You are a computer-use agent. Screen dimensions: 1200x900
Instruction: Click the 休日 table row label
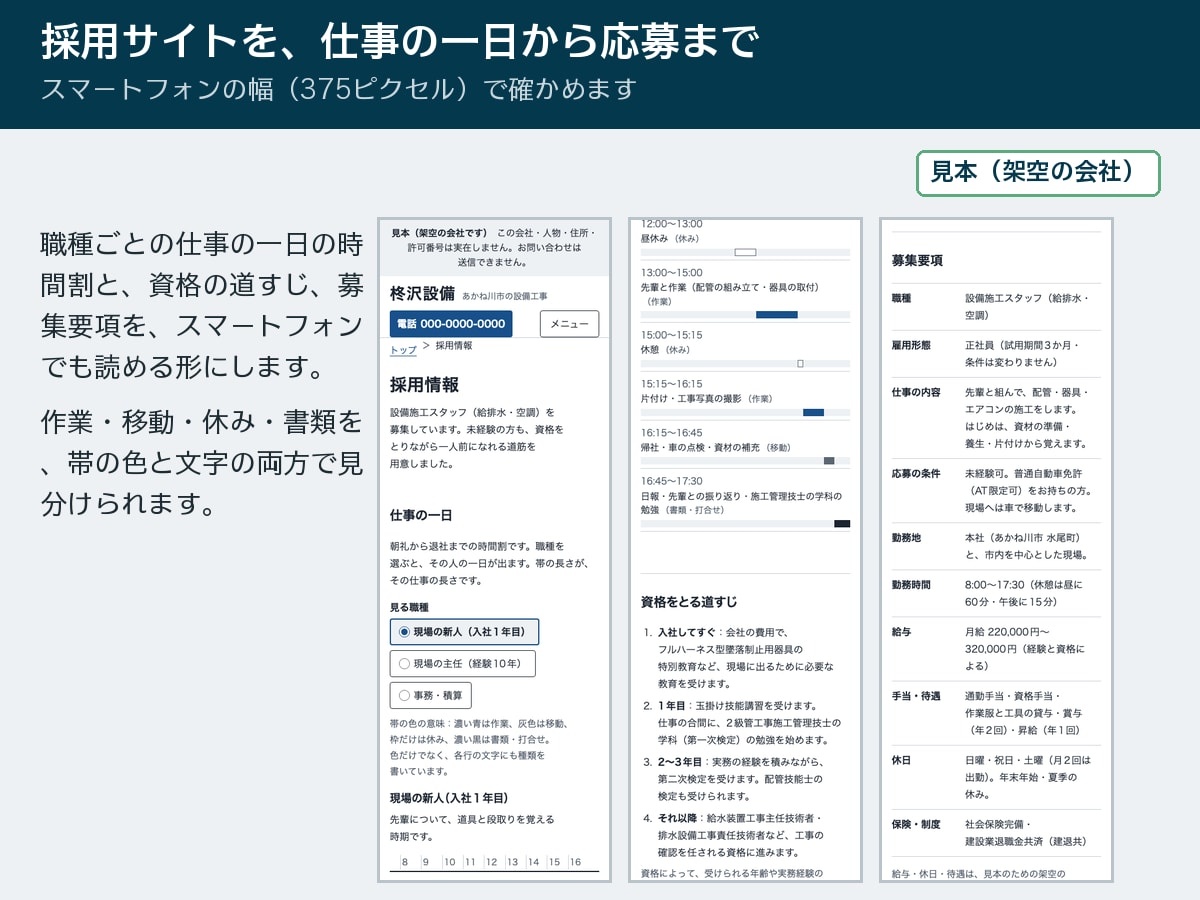click(902, 760)
